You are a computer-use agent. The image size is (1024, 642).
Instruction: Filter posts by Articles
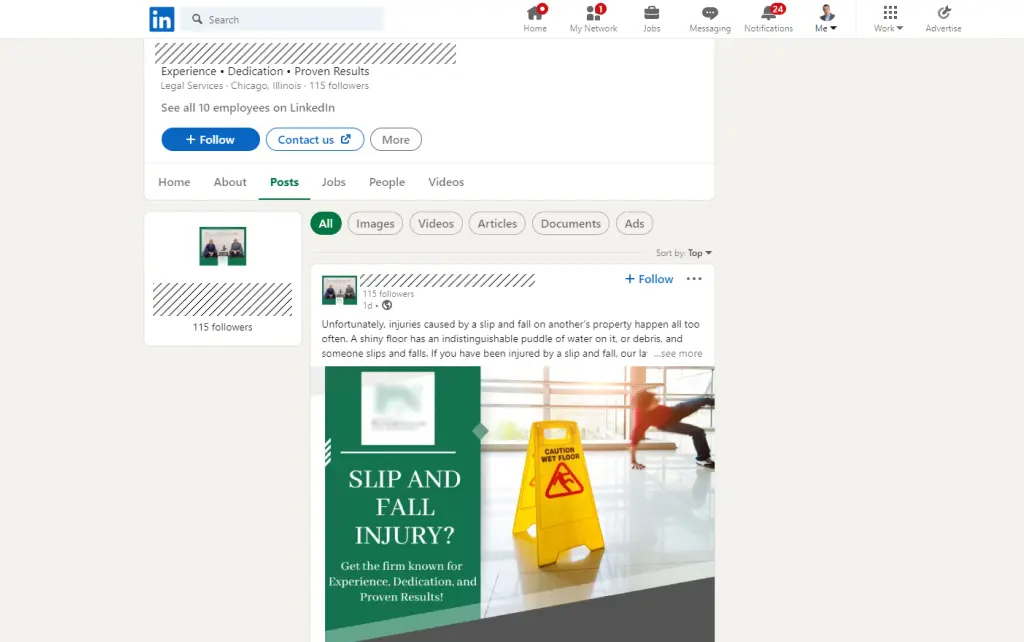(497, 223)
